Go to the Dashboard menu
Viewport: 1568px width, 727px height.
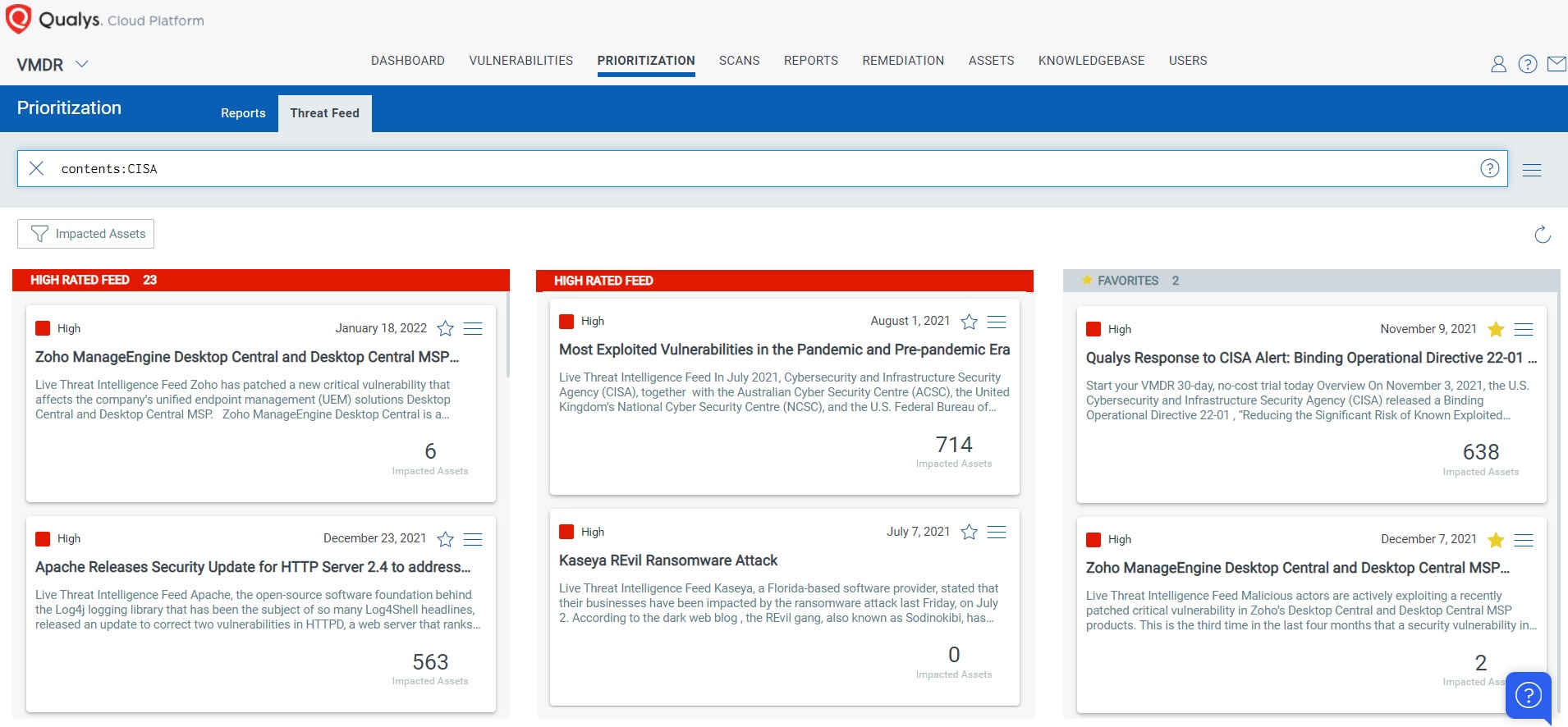point(408,61)
